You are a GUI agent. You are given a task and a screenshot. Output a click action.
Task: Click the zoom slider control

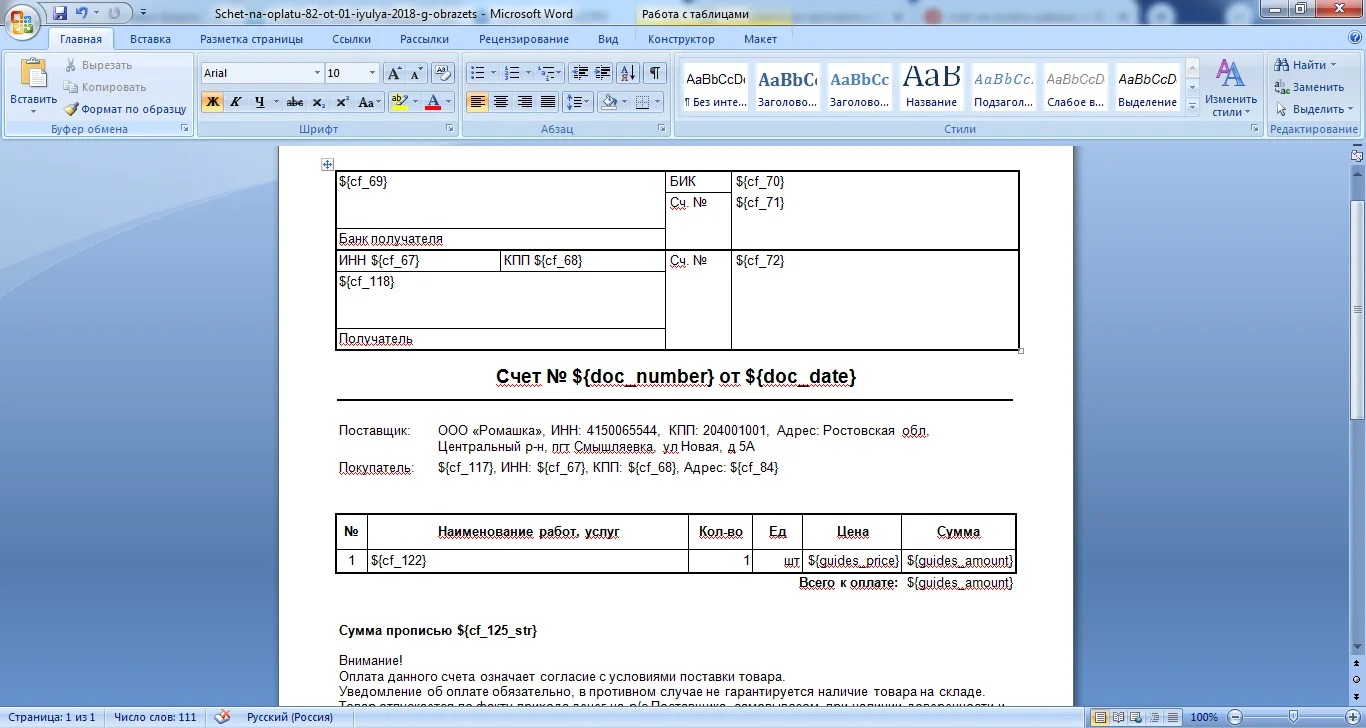tap(1291, 717)
